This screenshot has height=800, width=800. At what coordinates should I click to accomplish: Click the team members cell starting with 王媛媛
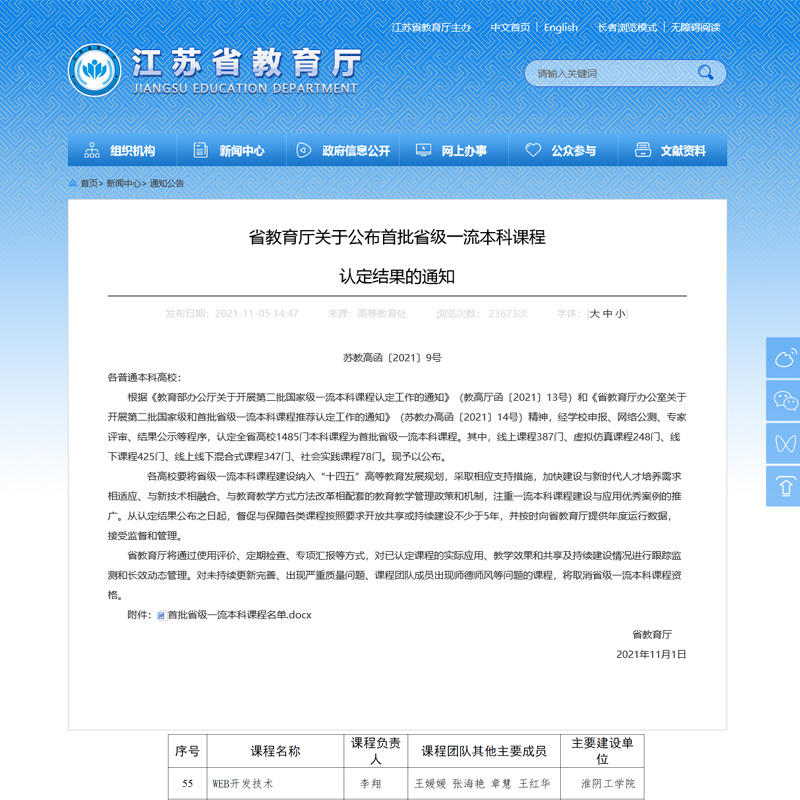(482, 784)
